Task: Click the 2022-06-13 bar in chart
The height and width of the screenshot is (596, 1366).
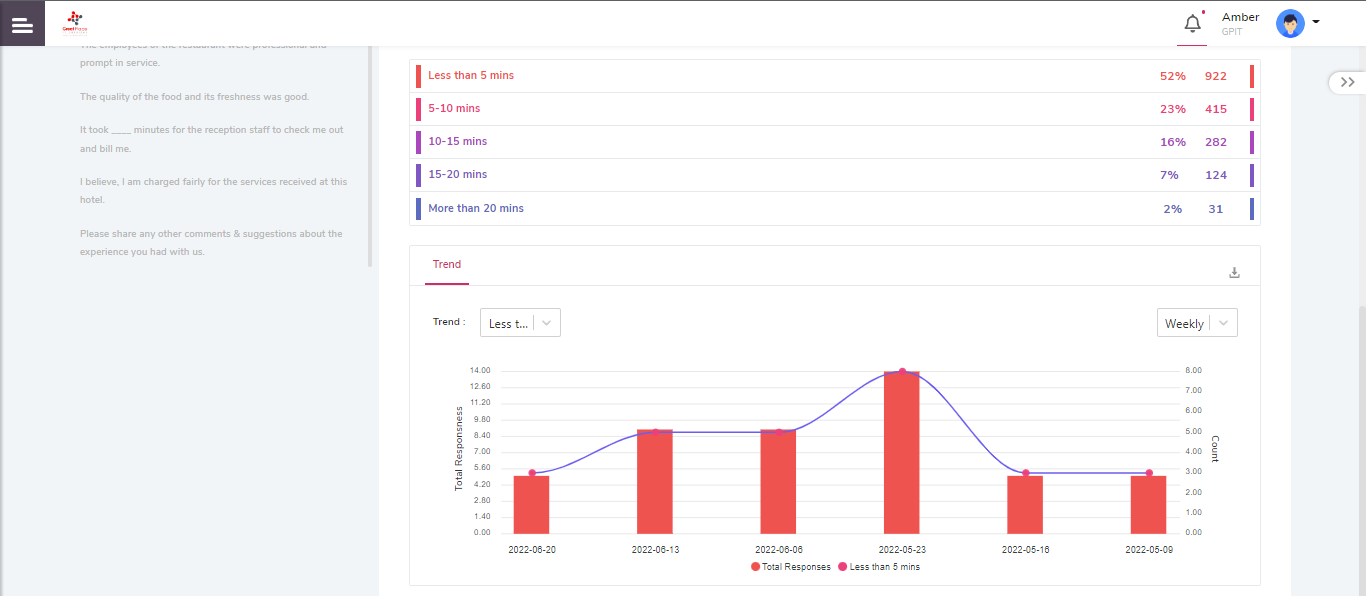Action: point(655,481)
